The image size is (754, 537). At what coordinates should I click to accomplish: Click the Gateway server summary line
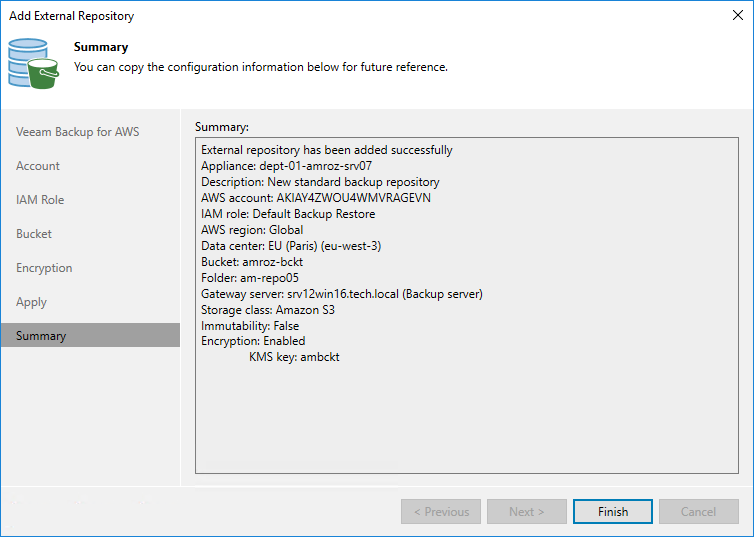tap(342, 293)
